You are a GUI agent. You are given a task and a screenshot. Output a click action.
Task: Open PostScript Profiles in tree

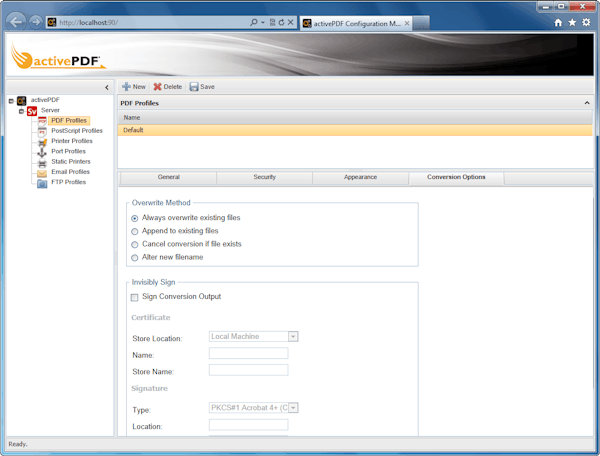click(x=77, y=131)
